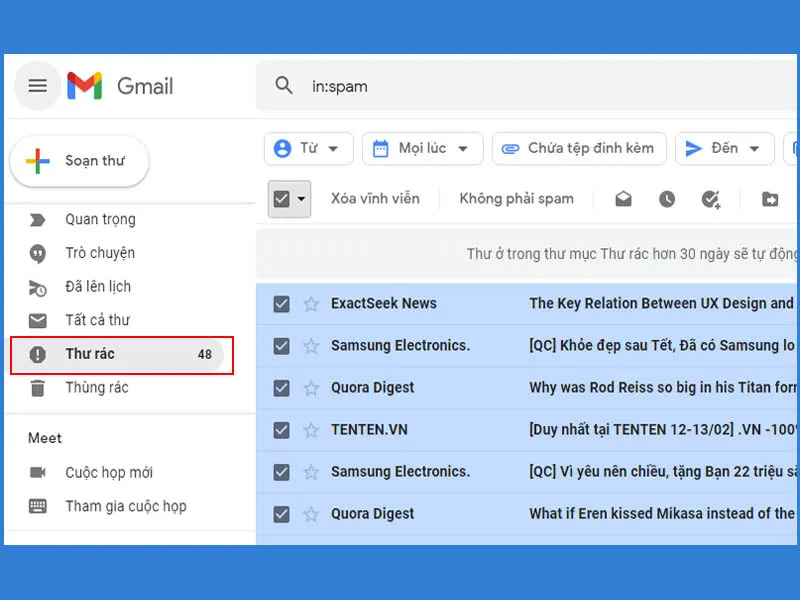Click the mark as read envelope icon
Image resolution: width=800 pixels, height=600 pixels.
tap(623, 199)
